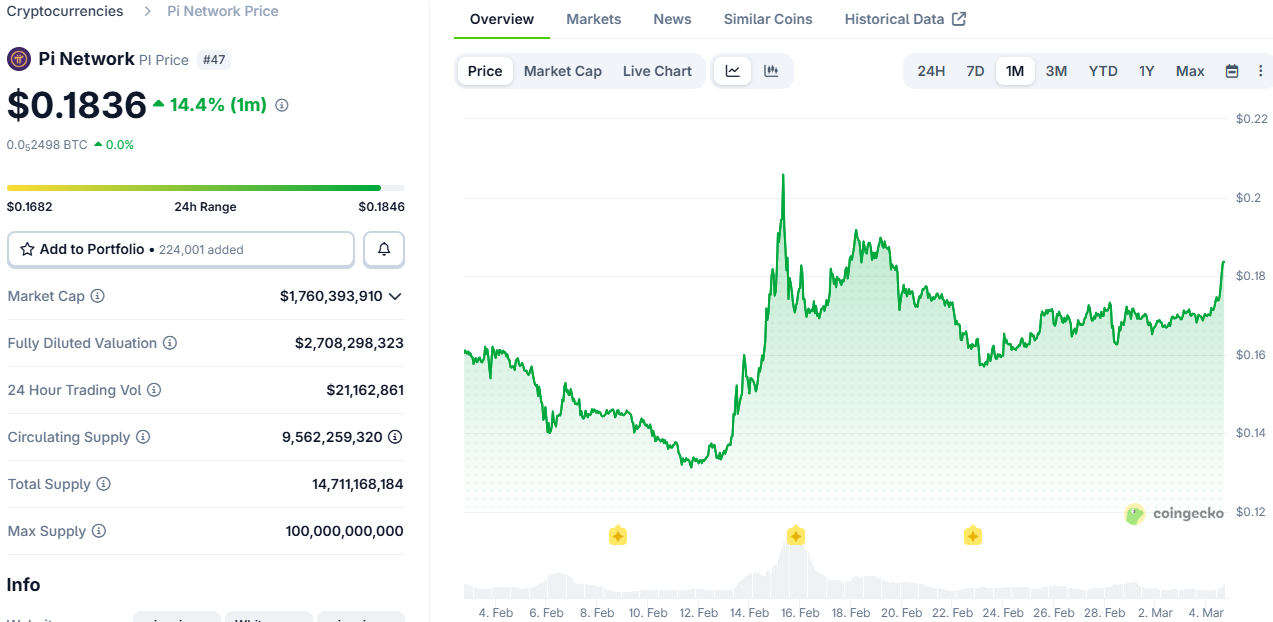Switch to the Markets tab
Image resolution: width=1273 pixels, height=622 pixels.
(x=593, y=19)
